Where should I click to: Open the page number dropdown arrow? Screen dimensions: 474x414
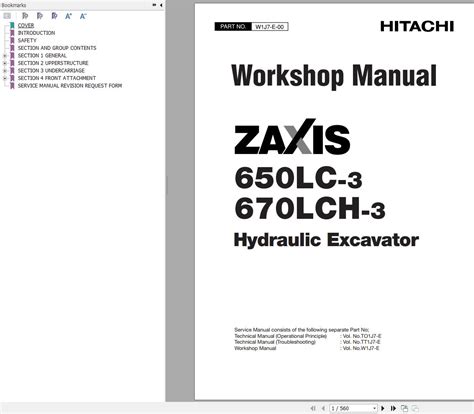pos(374,408)
